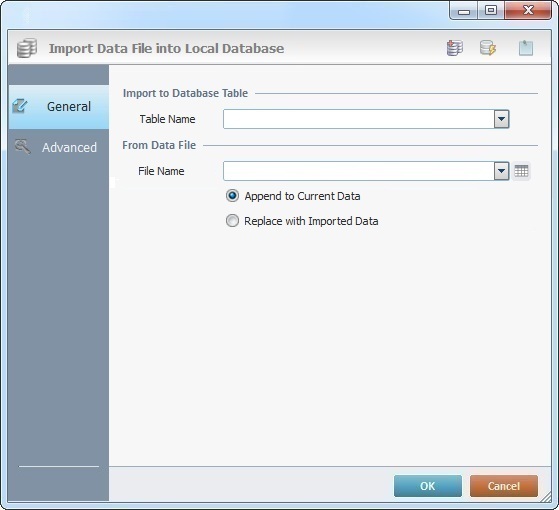Click the database stack icon beside the title
This screenshot has width=559, height=510.
27,48
